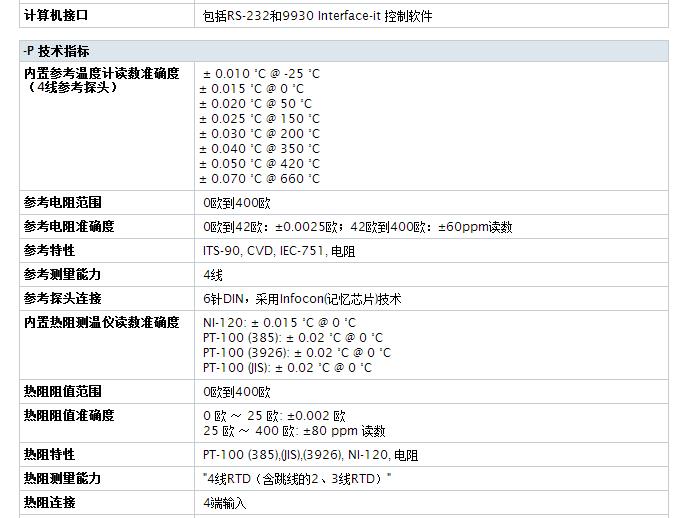Viewport: 687px width, 518px height.
Task: Click the 内置热阻测温仪读数准确度 label
Action: pos(101,323)
